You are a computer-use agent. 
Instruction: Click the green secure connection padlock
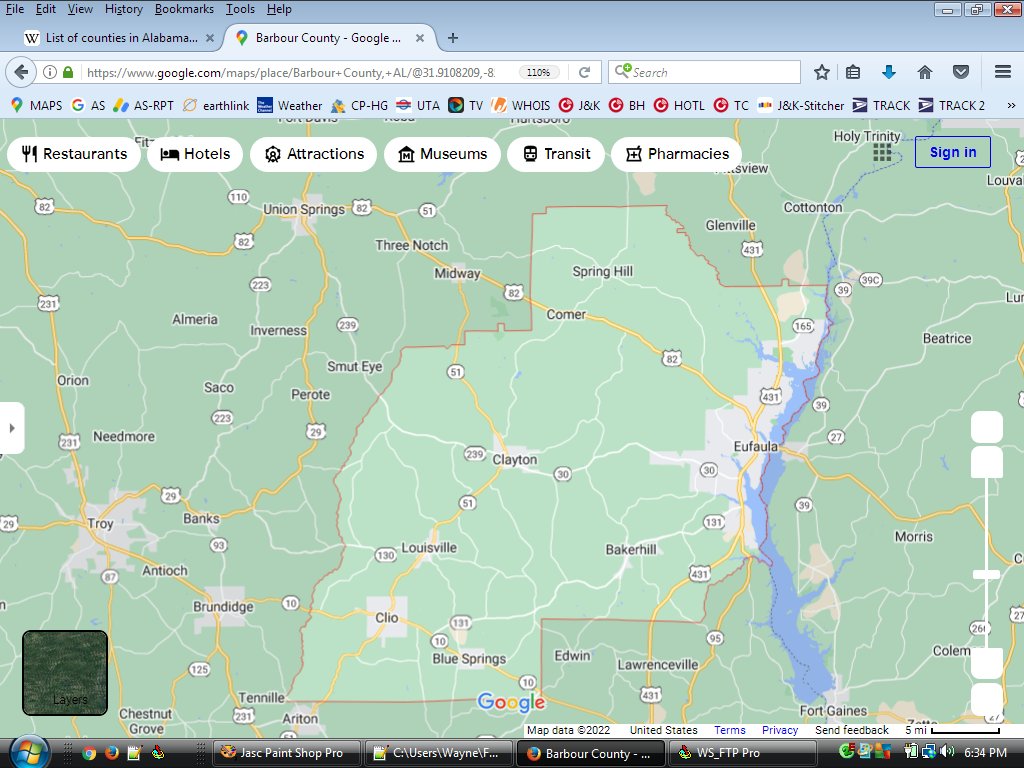pyautogui.click(x=68, y=72)
